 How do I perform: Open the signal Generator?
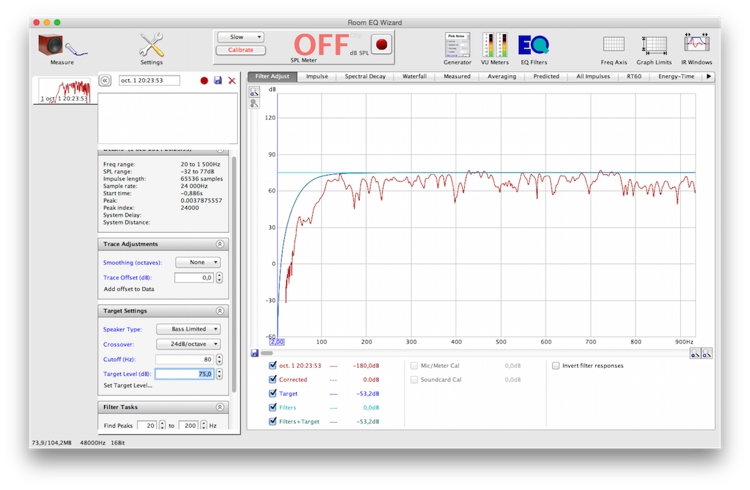[457, 49]
